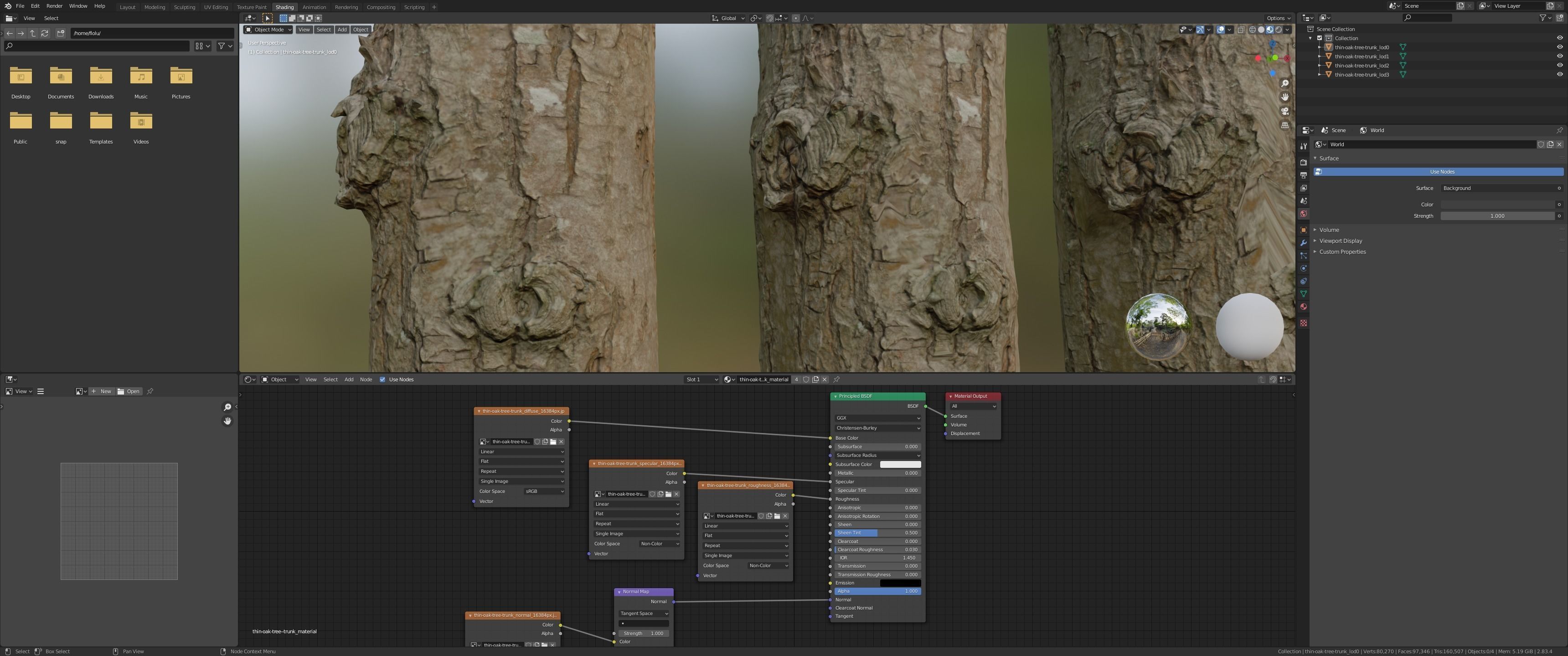Go to parent directory in file browser
Viewport: 1568px width, 656px height.
(x=33, y=33)
